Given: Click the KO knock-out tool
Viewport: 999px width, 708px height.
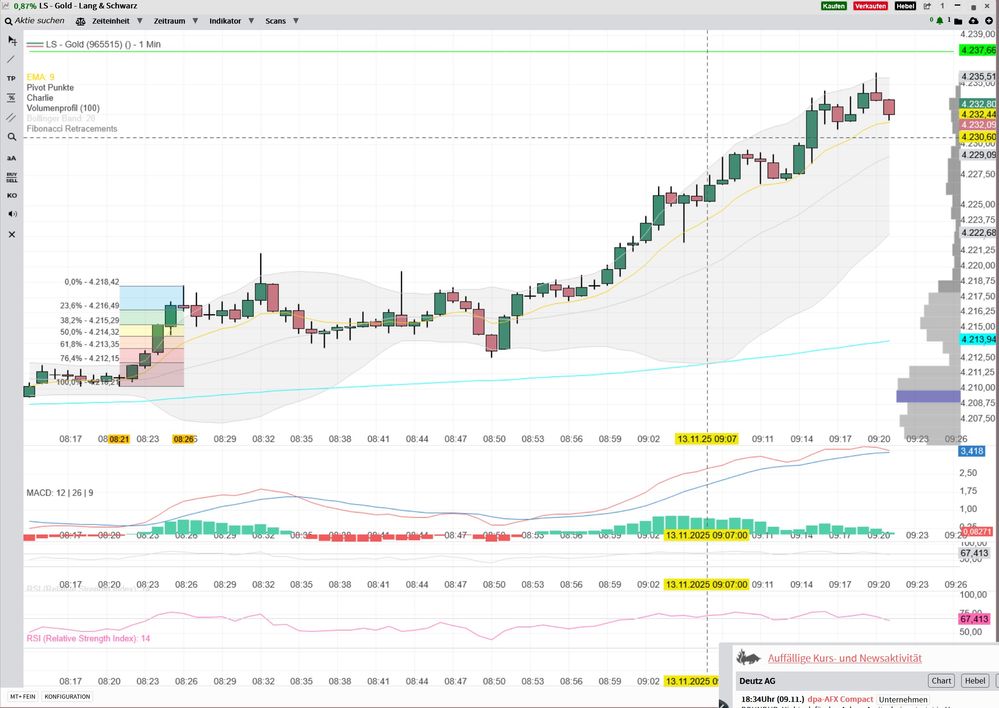Looking at the screenshot, I should [11, 195].
